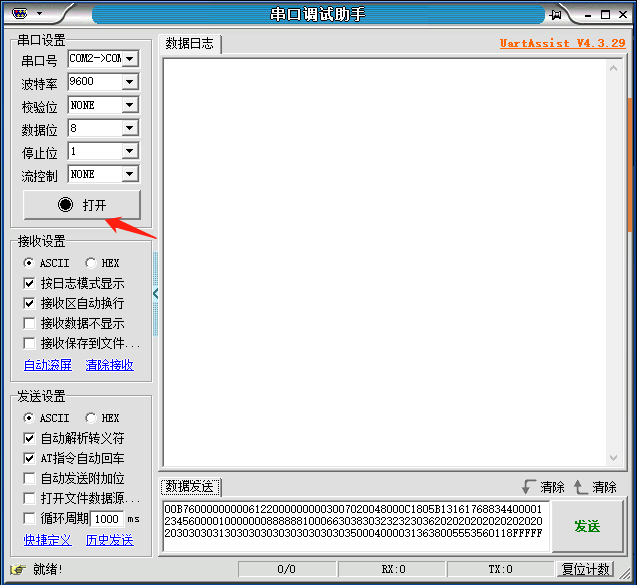Toggle AT指令自动回车 checkbox
637x585 pixels.
point(29,458)
